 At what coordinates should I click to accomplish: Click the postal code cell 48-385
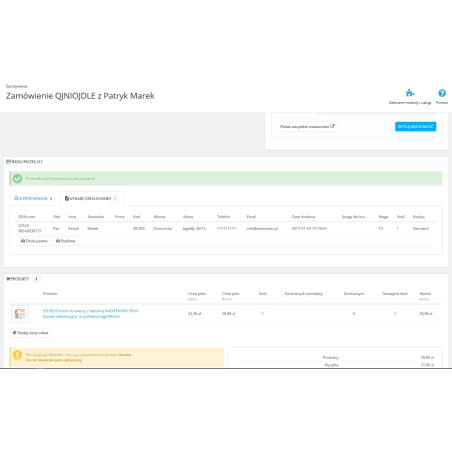tap(139, 229)
